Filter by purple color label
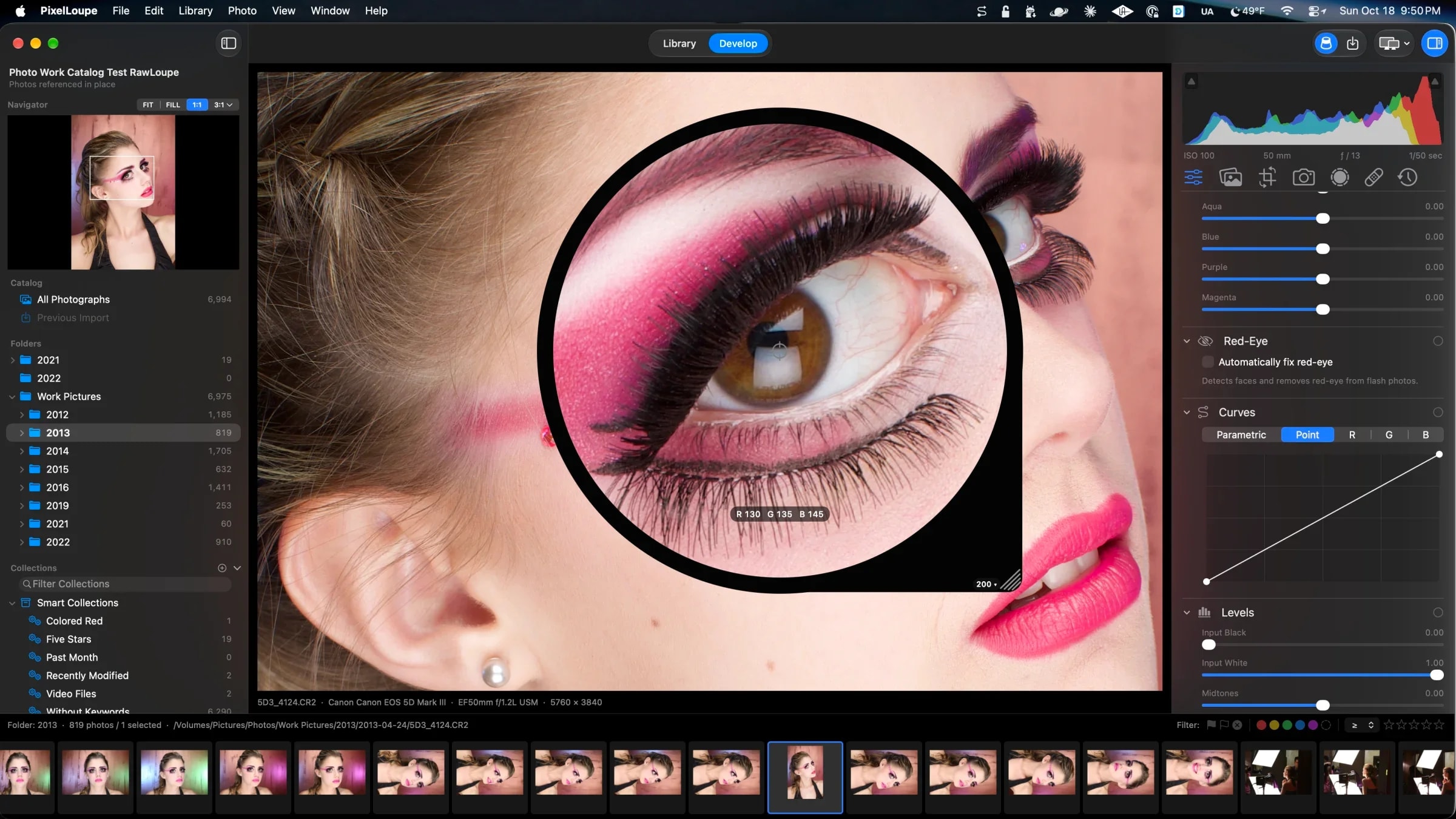This screenshot has width=1456, height=819. point(1313,724)
